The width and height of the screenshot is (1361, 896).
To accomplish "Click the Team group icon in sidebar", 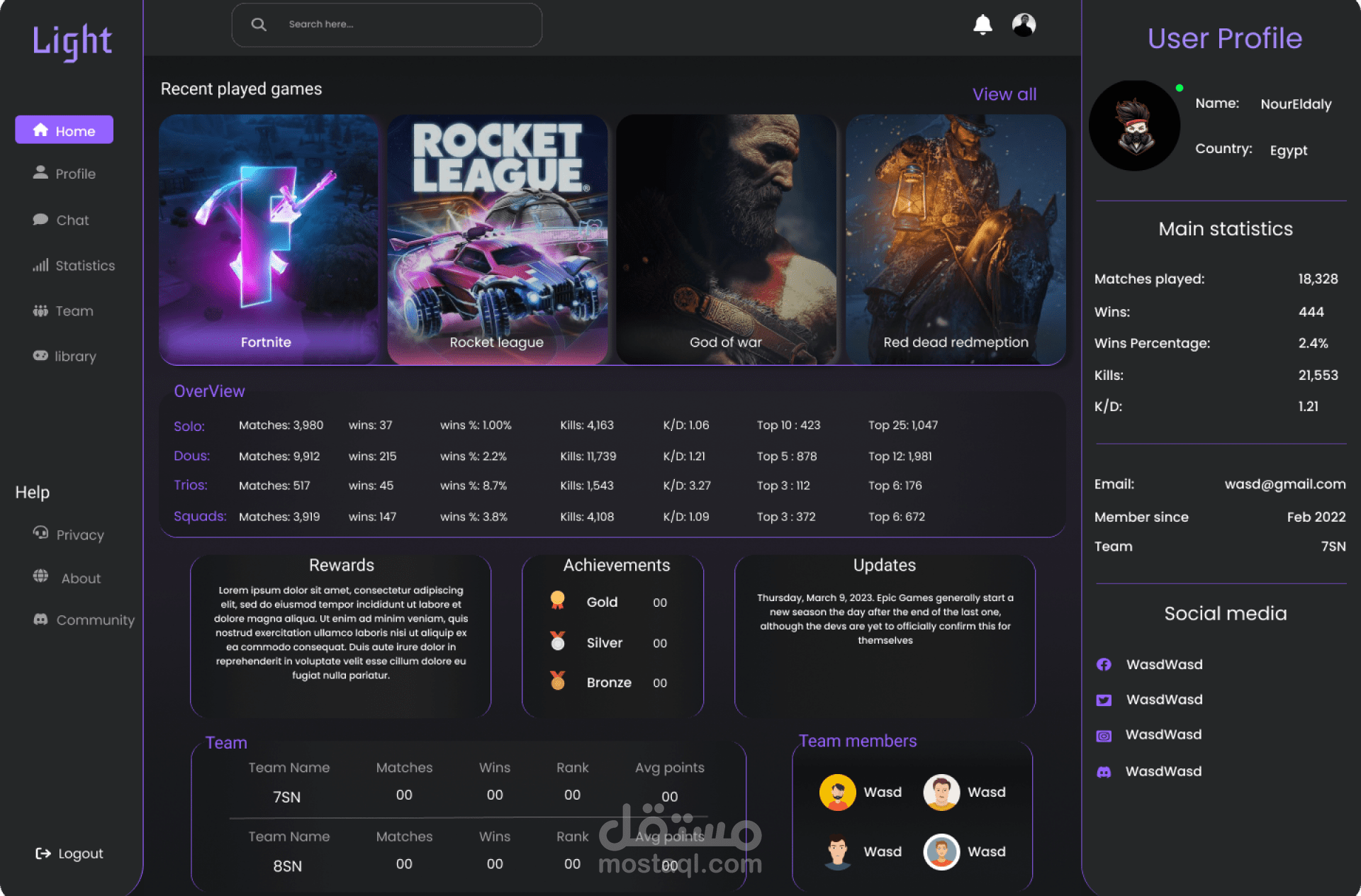I will (40, 310).
